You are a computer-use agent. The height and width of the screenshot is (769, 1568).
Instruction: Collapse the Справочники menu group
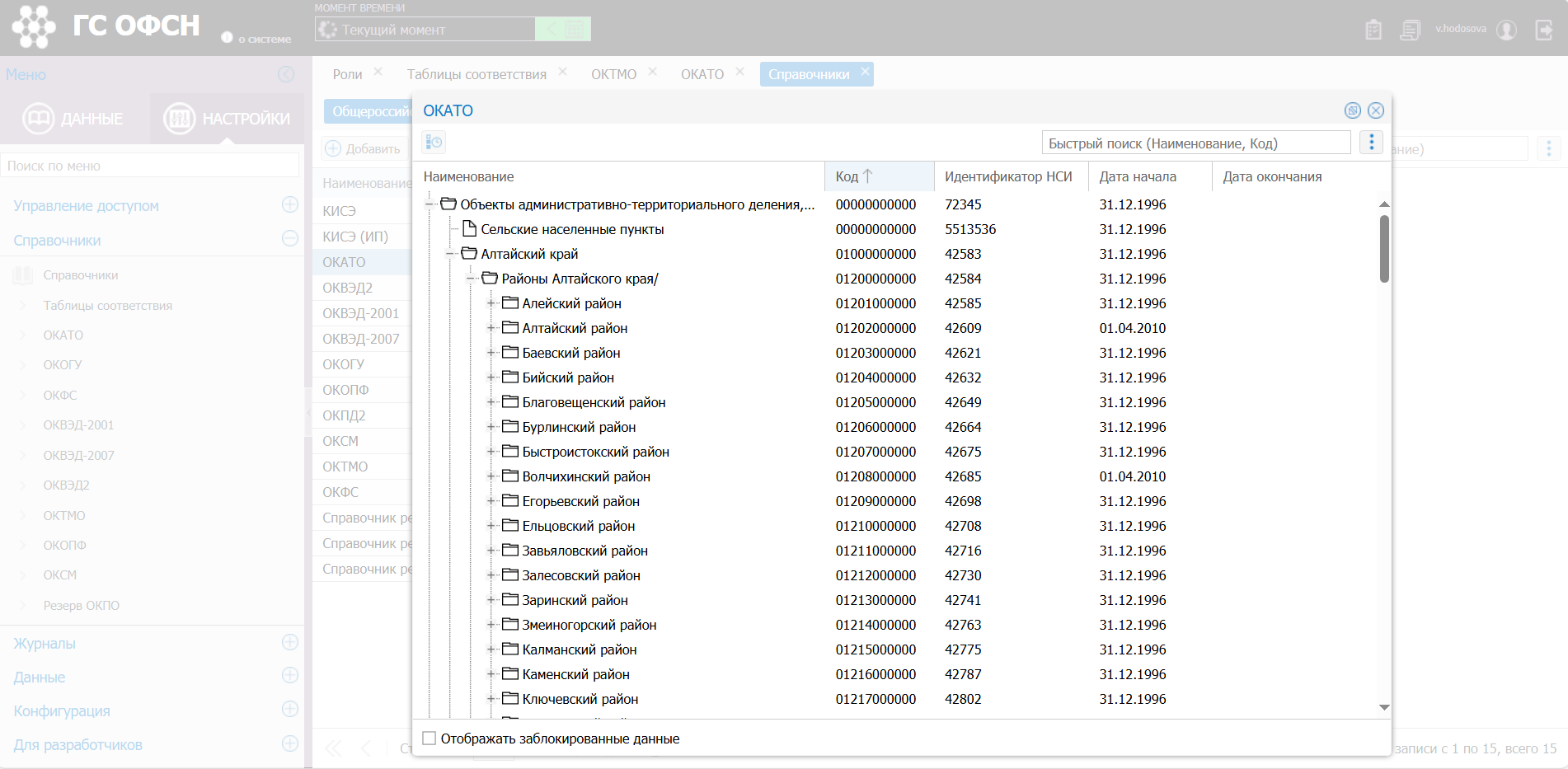click(x=290, y=238)
